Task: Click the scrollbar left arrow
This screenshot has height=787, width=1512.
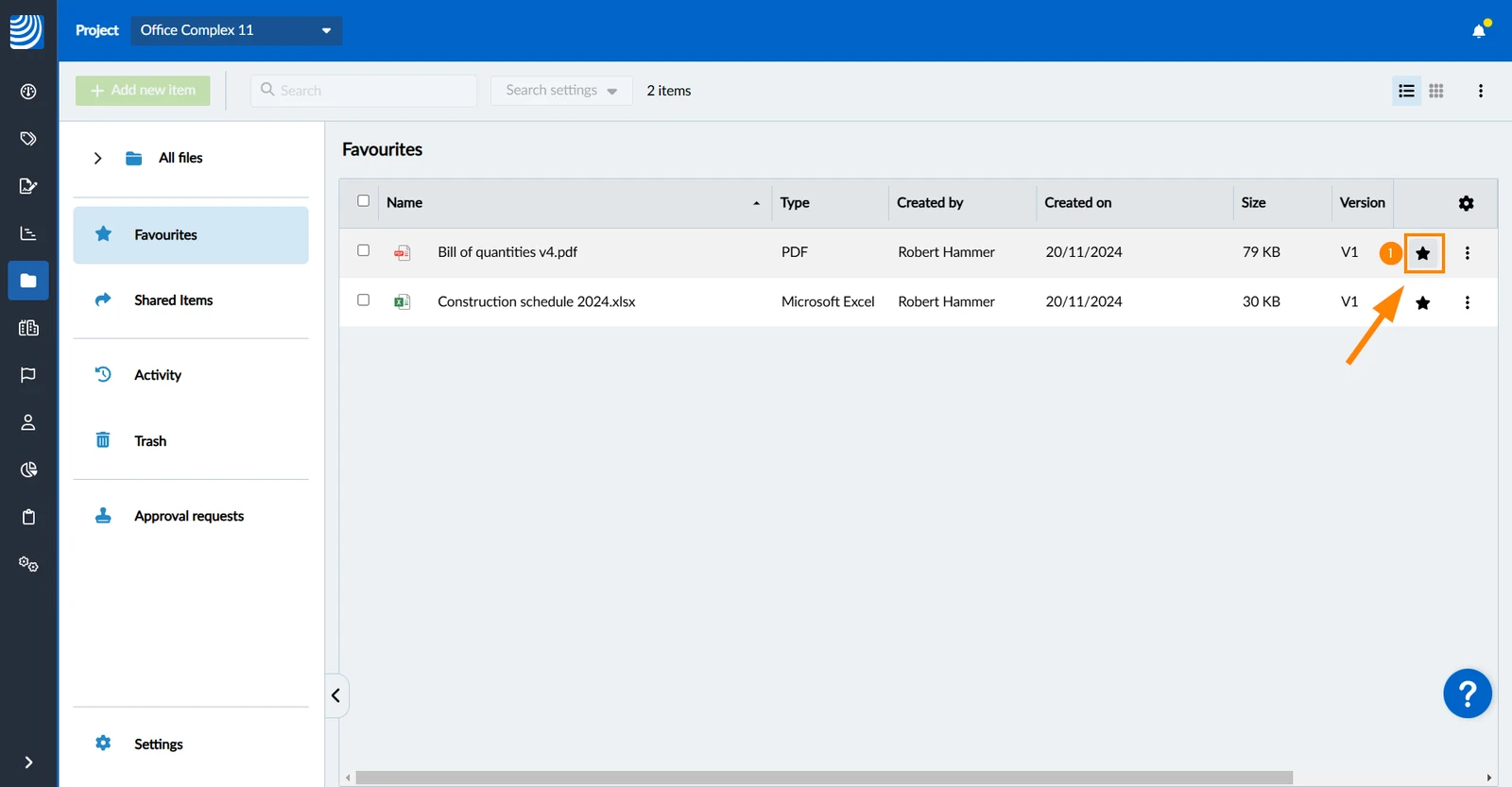Action: tap(348, 778)
